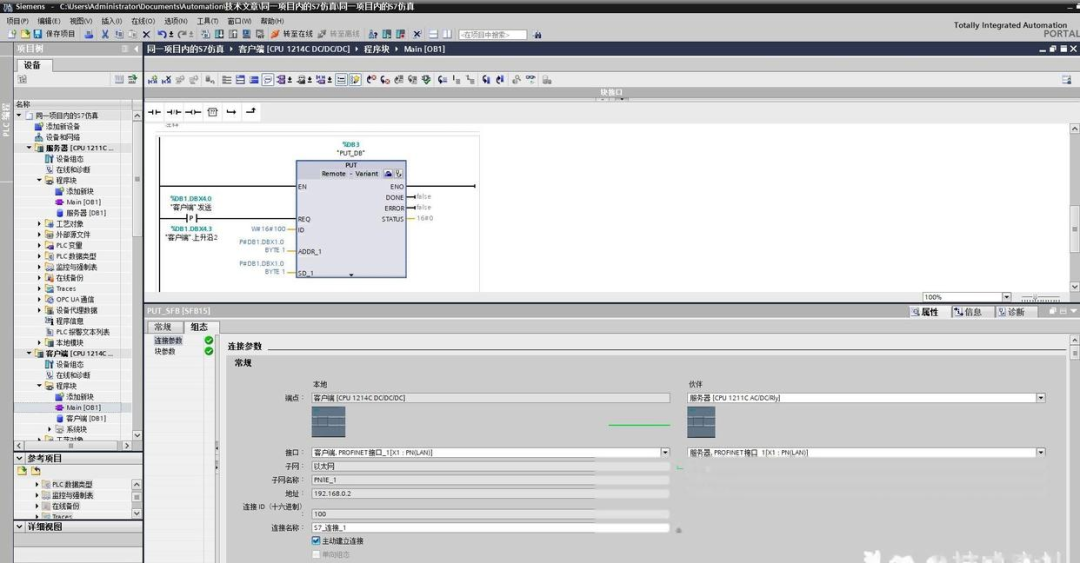Screen dimensions: 1080x563
Task: Click the Open branch icon in favorites bar
Action: [231, 112]
